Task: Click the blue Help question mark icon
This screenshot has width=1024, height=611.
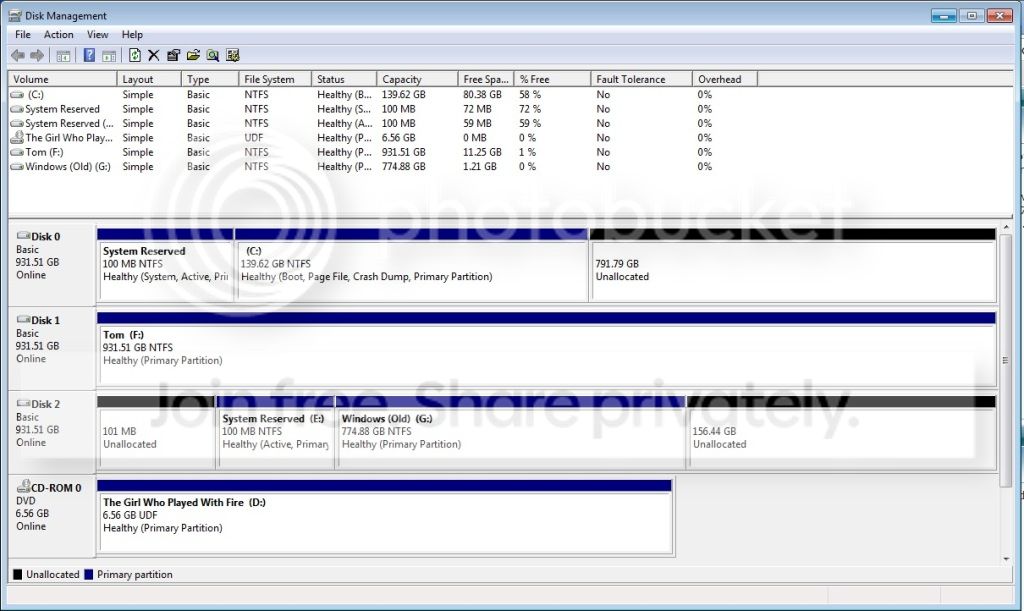Action: 89,55
